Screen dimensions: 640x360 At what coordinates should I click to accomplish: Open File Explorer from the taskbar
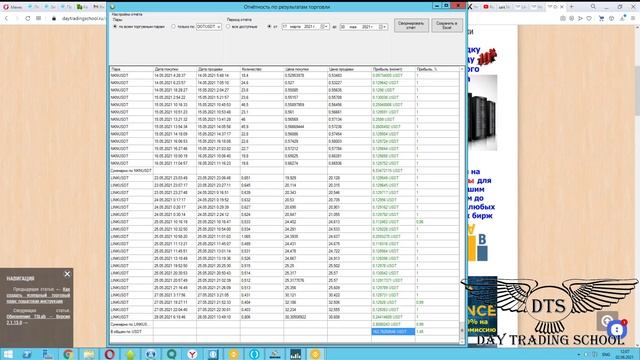tap(89, 354)
